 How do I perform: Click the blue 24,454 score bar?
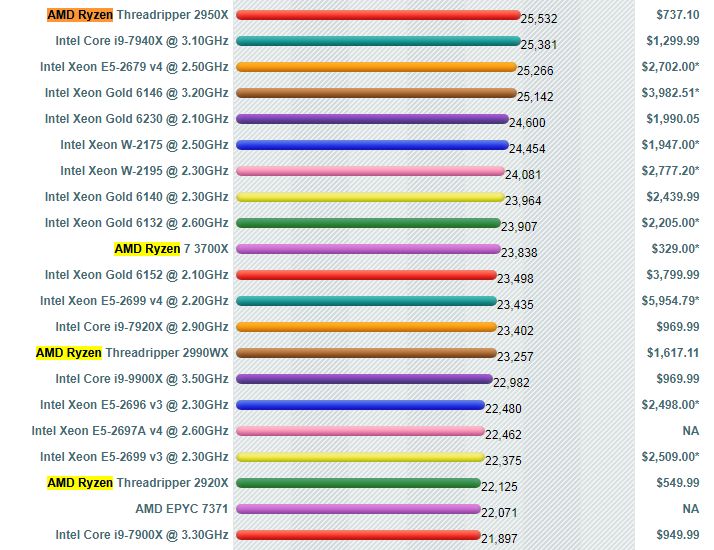pyautogui.click(x=372, y=145)
